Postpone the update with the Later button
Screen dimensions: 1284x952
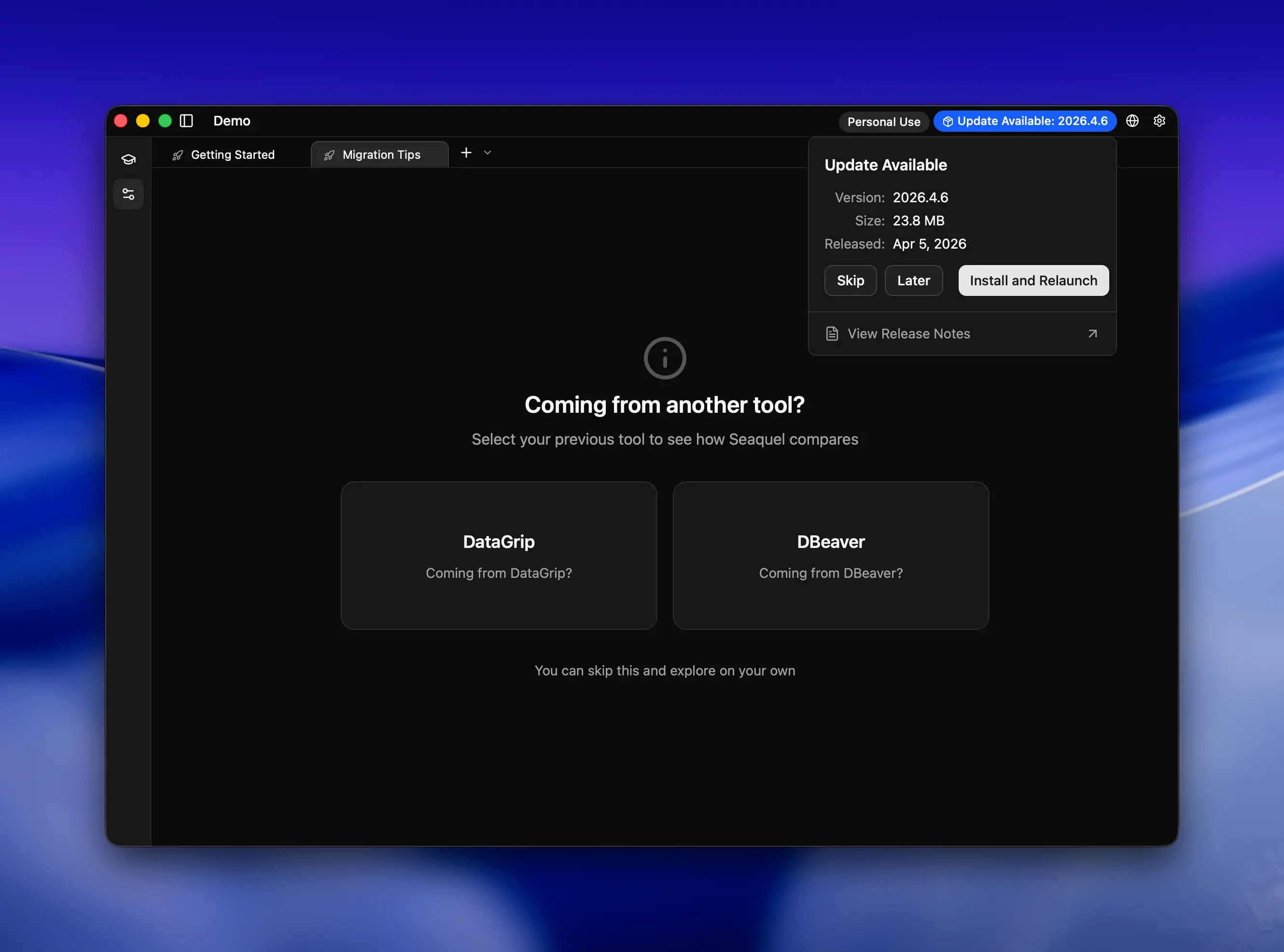click(914, 280)
